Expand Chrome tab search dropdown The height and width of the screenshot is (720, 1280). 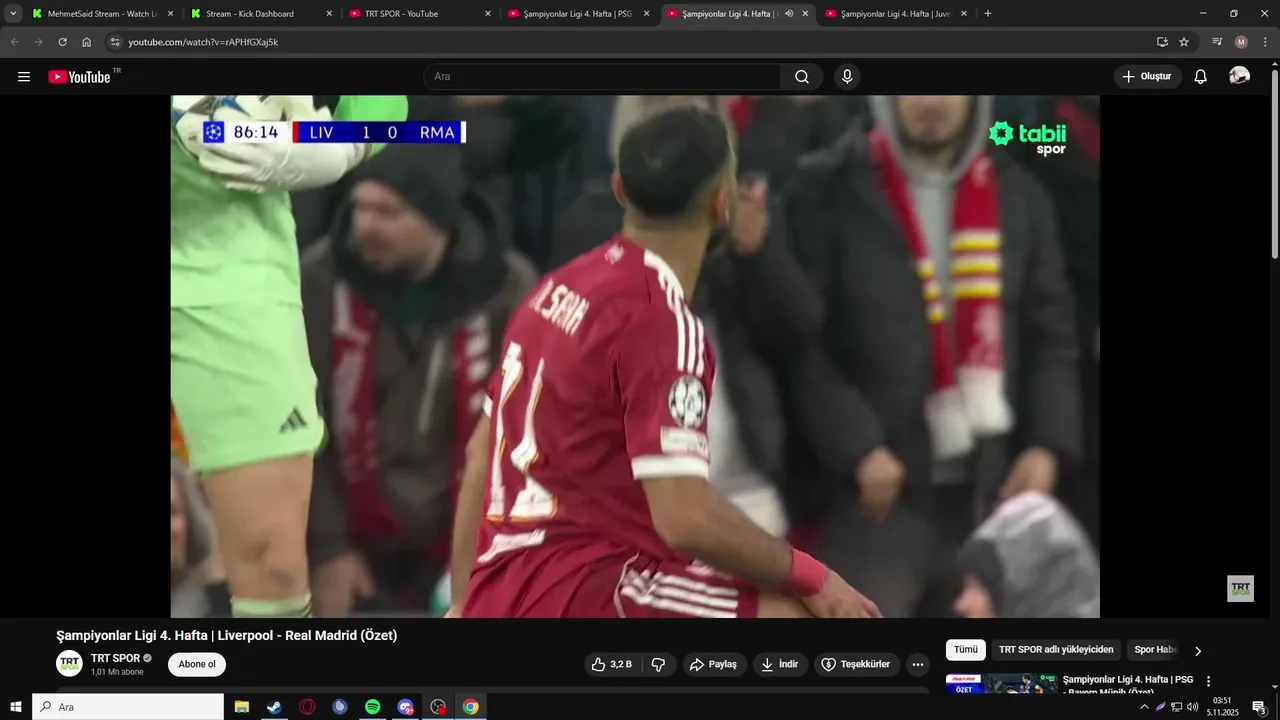pos(14,14)
